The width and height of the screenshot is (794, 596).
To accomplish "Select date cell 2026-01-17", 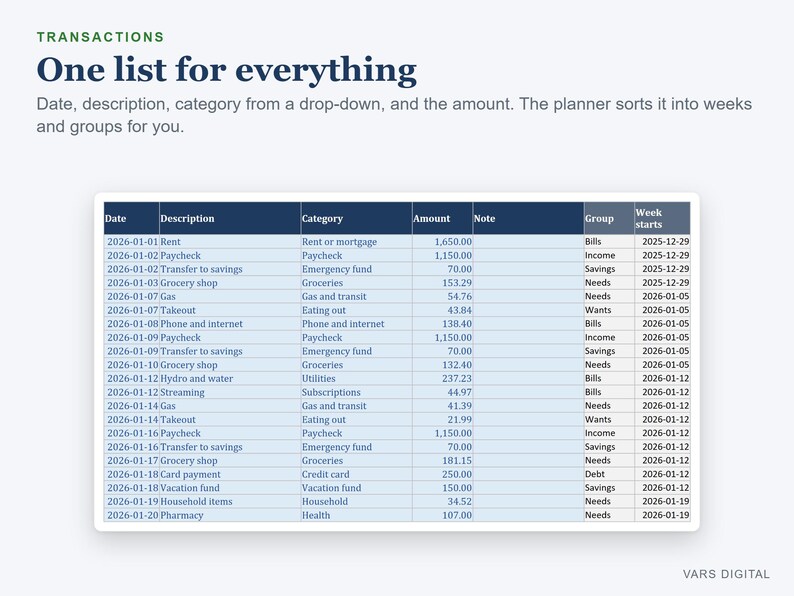I will click(132, 460).
